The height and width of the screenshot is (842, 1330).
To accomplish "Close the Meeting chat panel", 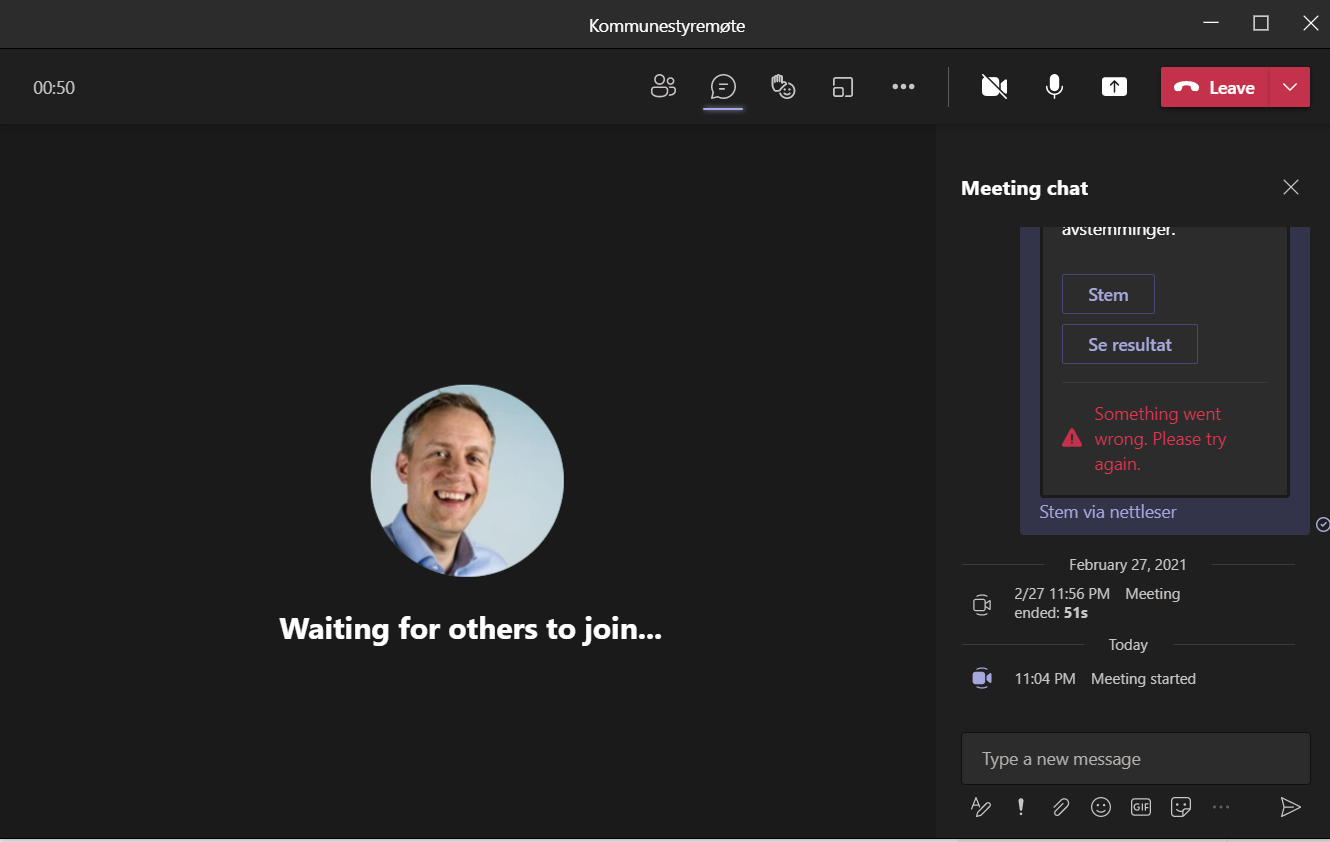I will (1290, 187).
